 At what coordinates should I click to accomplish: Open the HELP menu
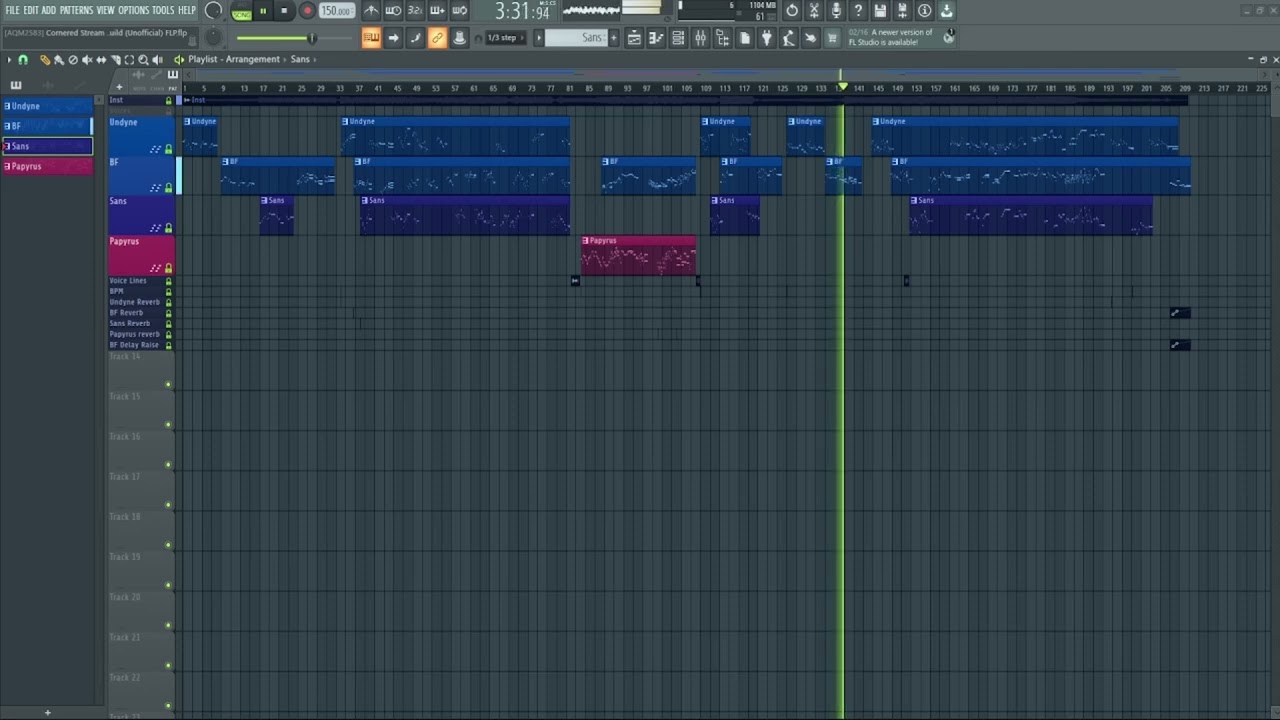pos(187,10)
